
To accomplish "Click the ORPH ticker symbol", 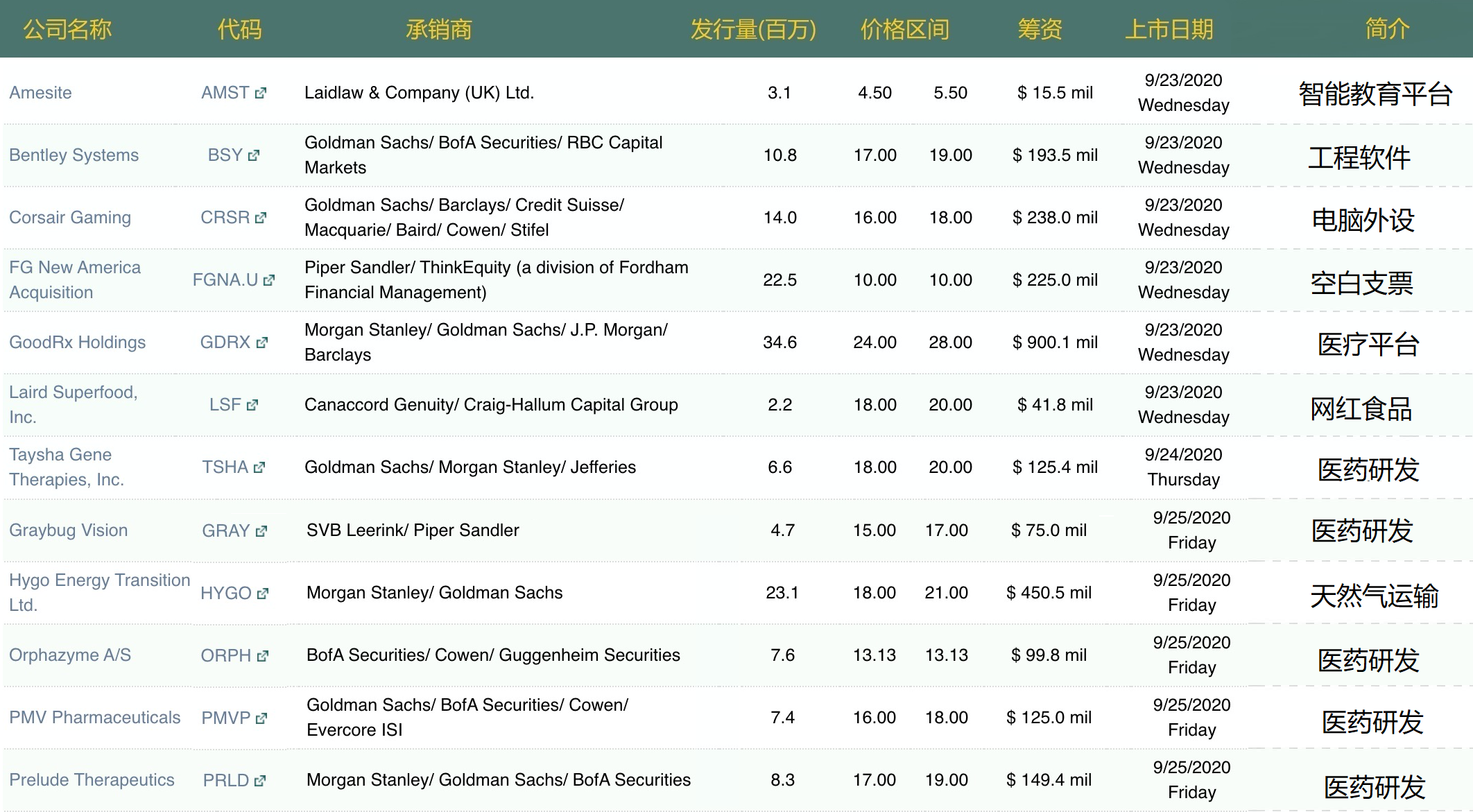I will point(226,655).
